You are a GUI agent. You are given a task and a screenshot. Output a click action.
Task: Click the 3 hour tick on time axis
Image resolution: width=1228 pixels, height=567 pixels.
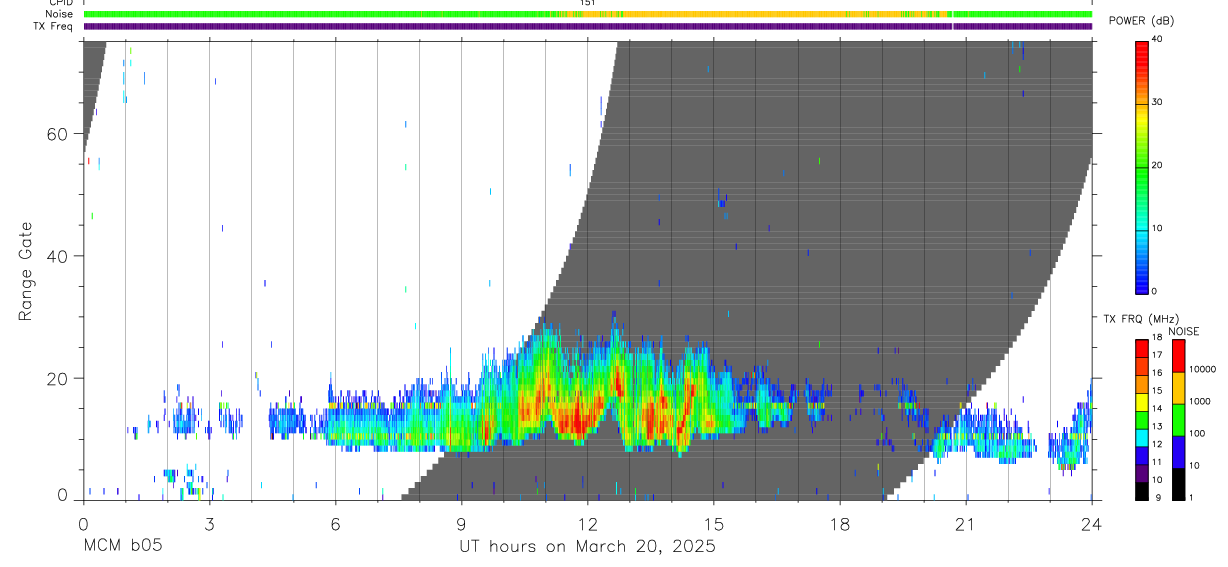[x=209, y=523]
